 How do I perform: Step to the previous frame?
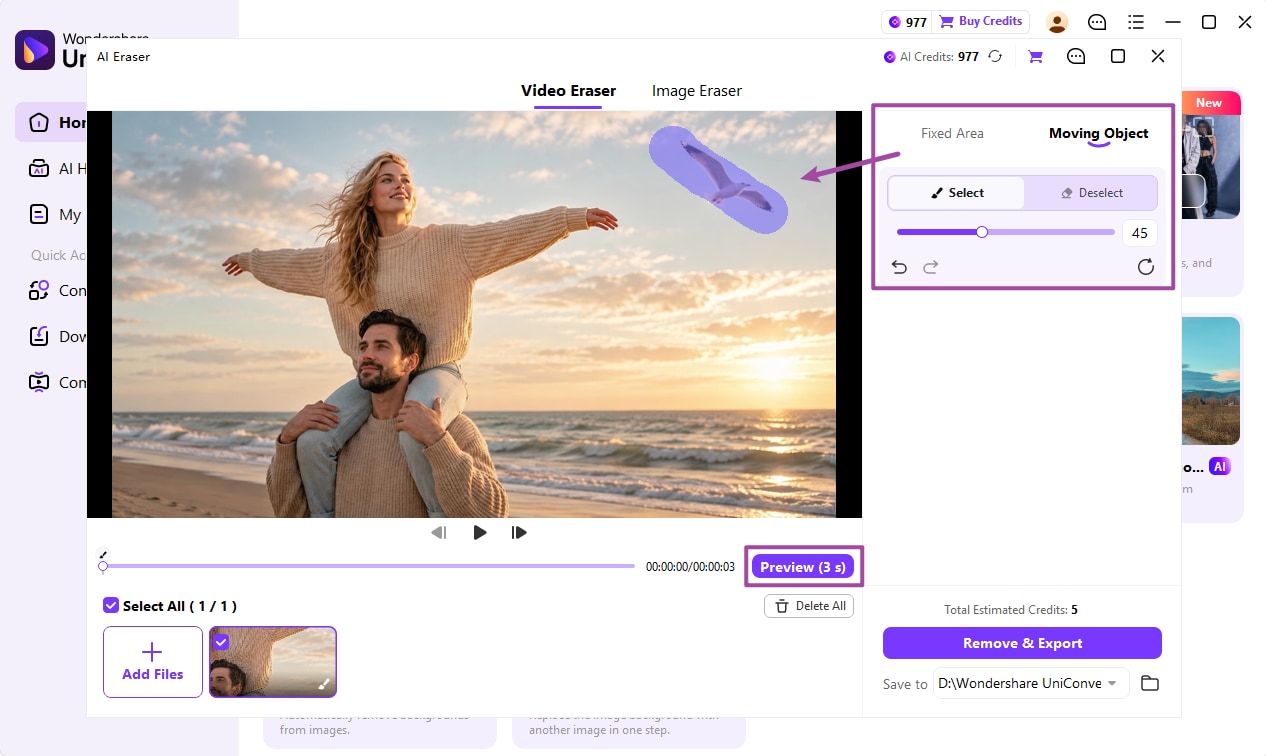pyautogui.click(x=438, y=532)
